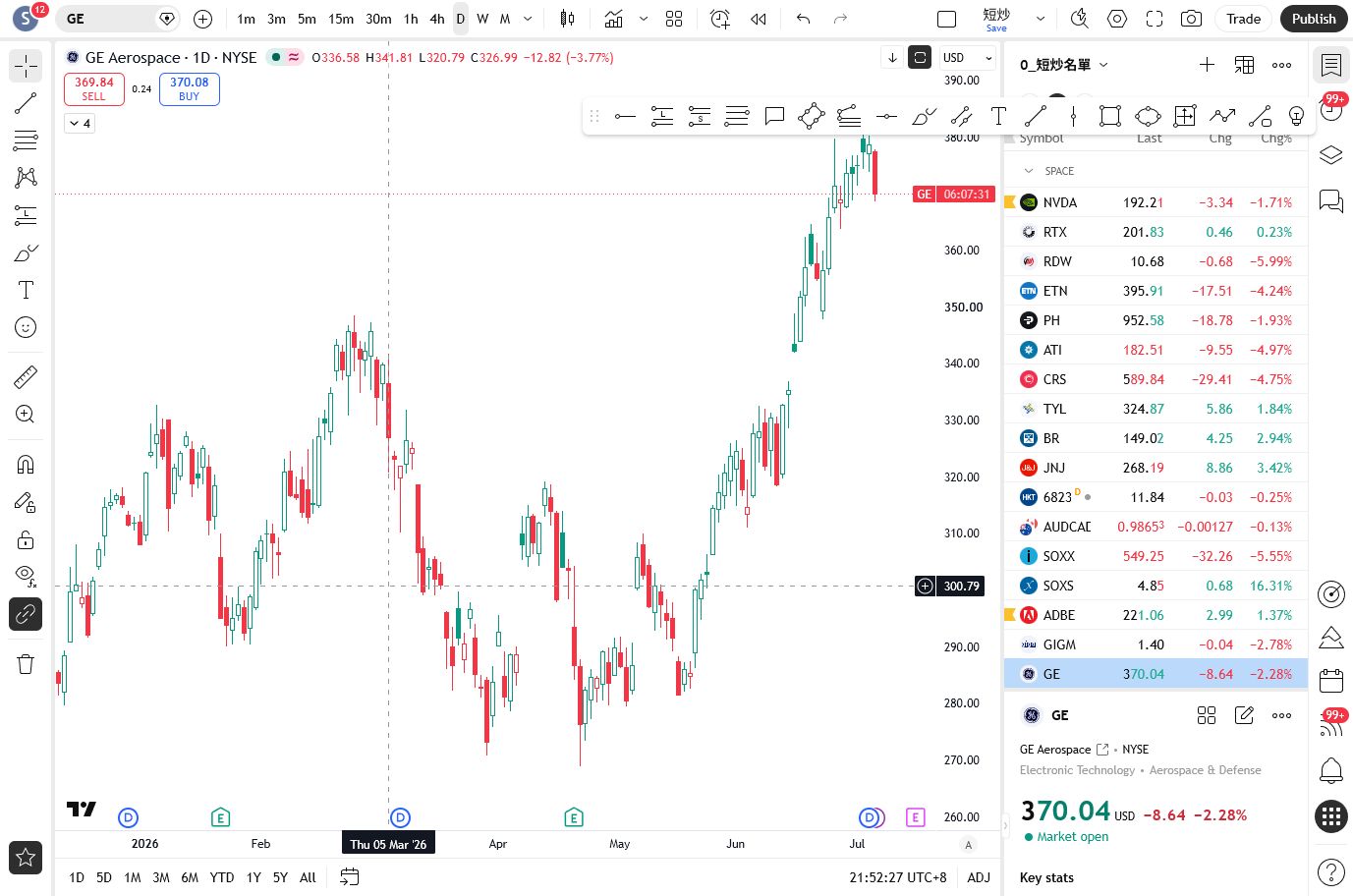Select NVDA in the watchlist

(1156, 202)
